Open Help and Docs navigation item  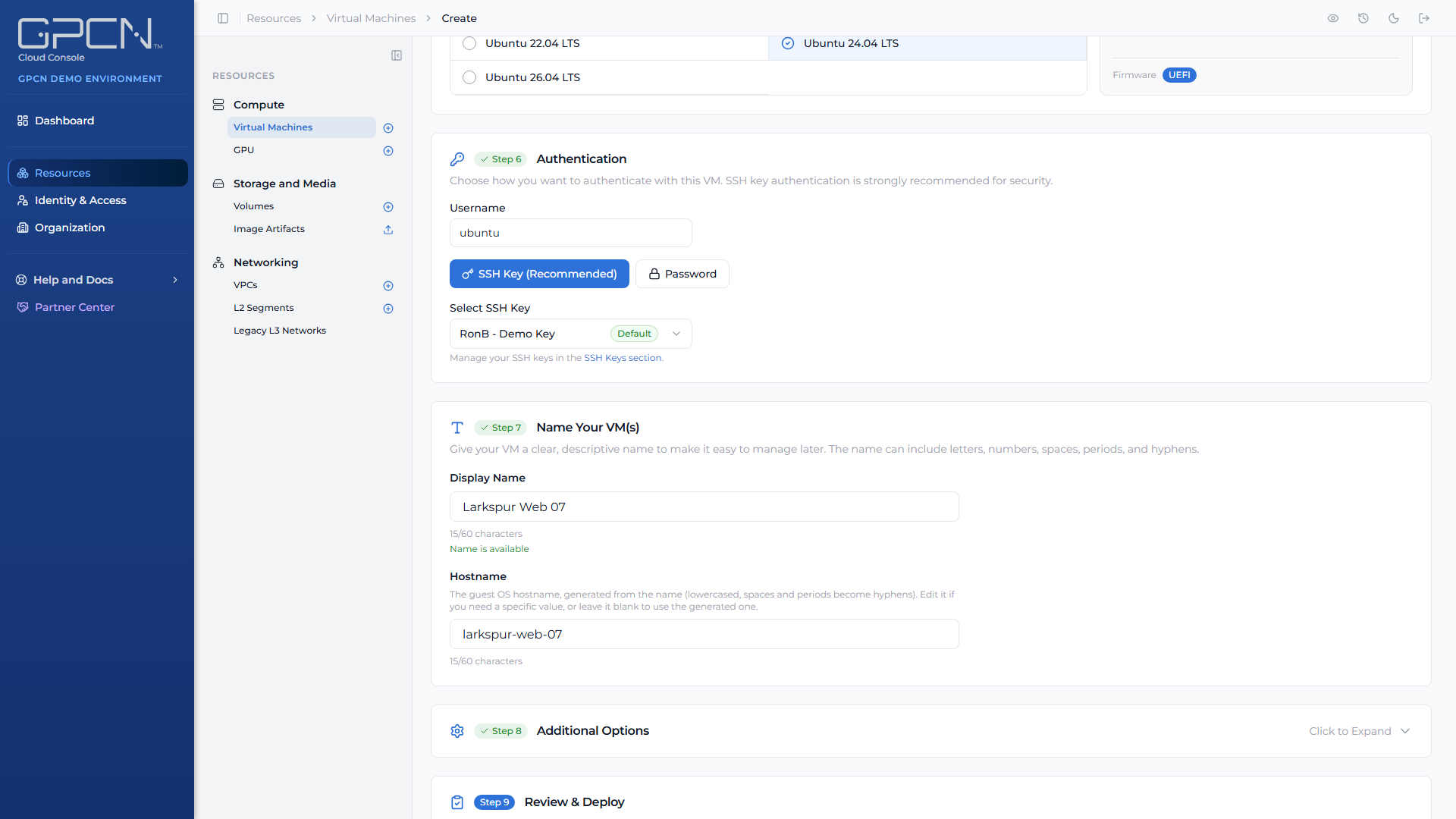tap(98, 280)
